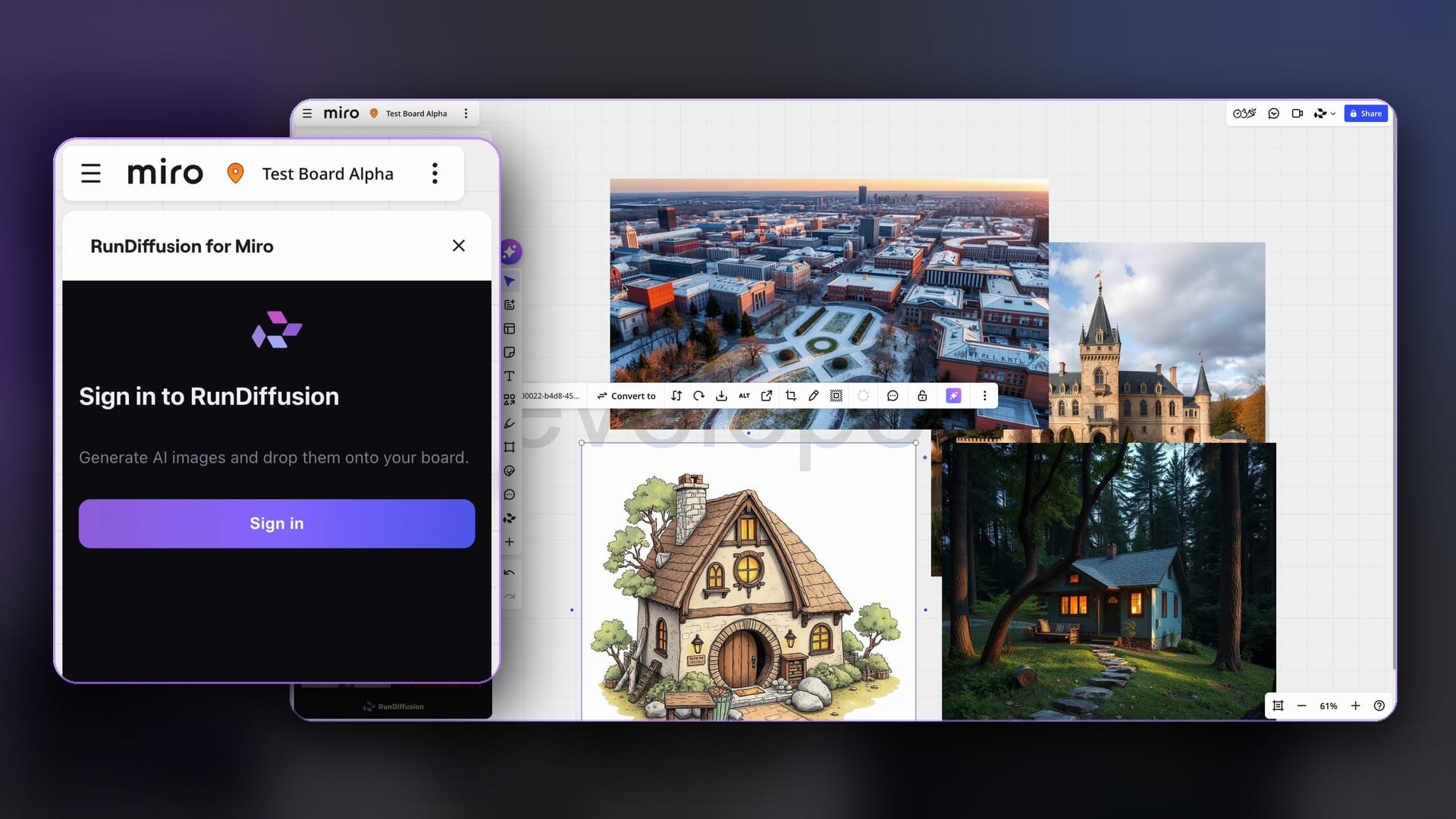Close the RunDiffusion for Miro panel
Image resolution: width=1456 pixels, height=819 pixels.
(459, 246)
